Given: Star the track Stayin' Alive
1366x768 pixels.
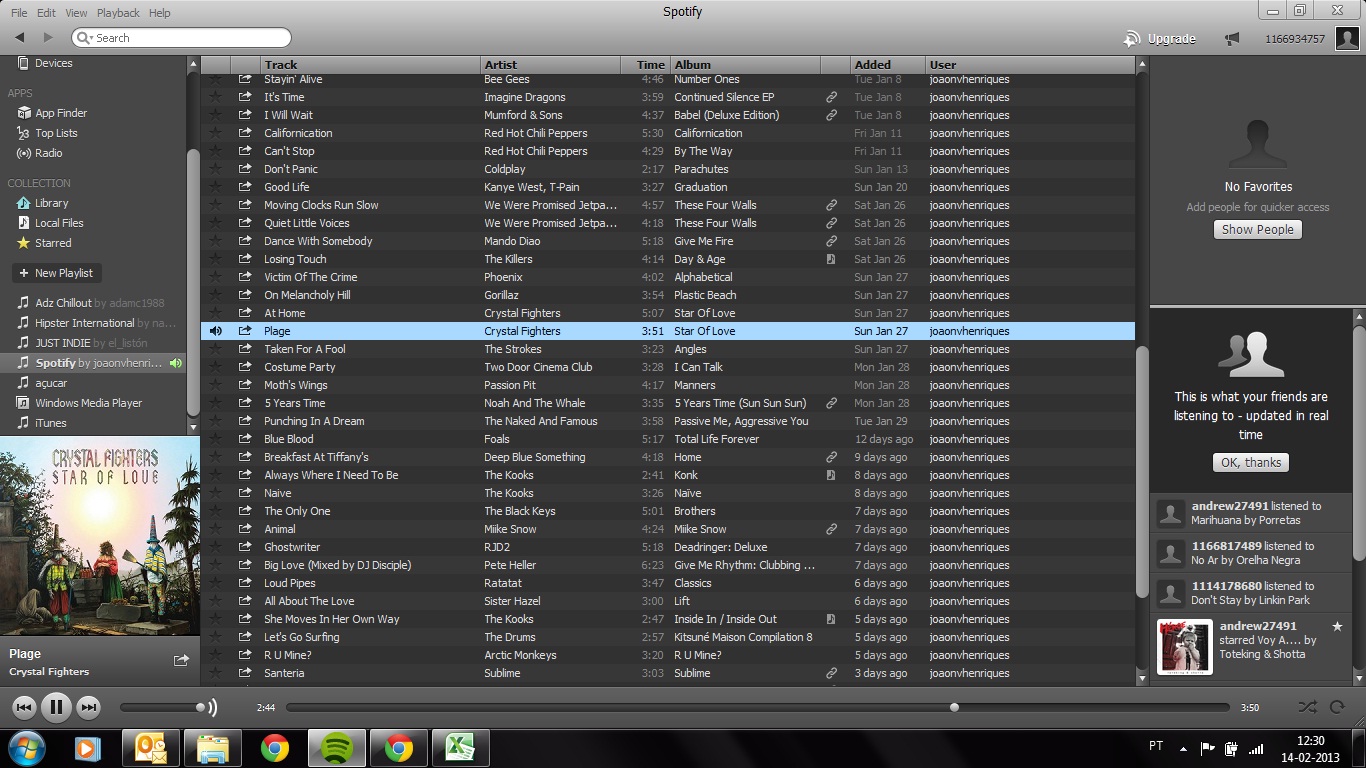Looking at the screenshot, I should pos(215,79).
